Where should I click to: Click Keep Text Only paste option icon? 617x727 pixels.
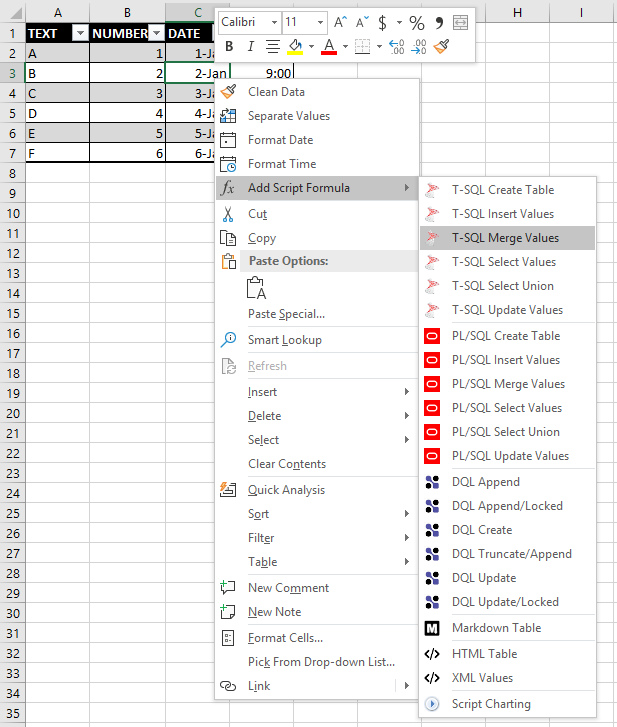[256, 288]
